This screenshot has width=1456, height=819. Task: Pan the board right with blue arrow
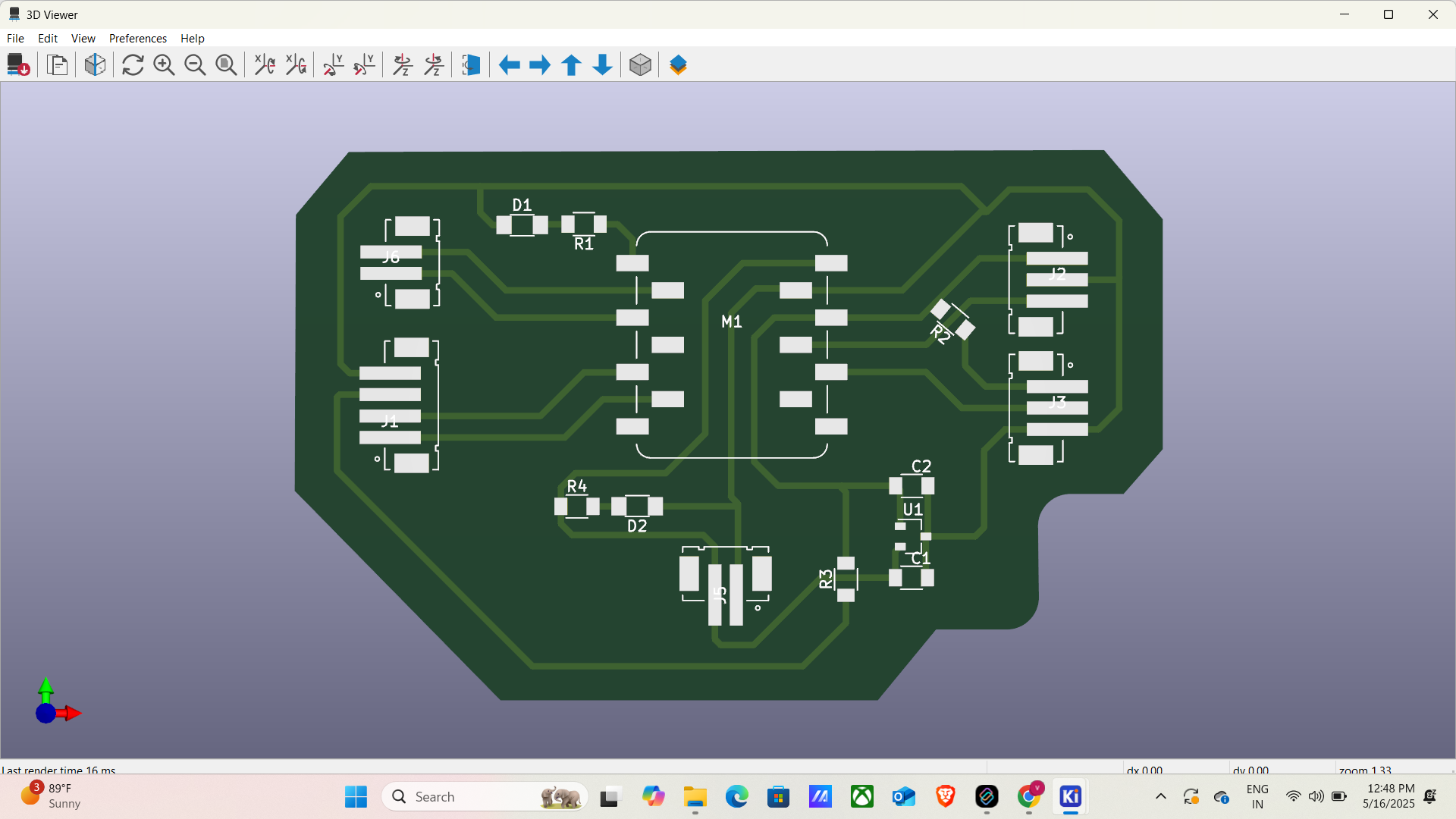click(x=540, y=65)
